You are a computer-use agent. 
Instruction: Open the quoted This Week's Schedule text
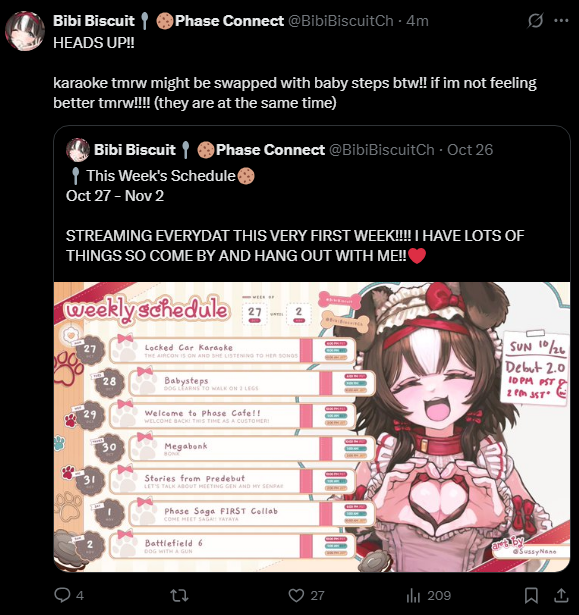click(x=160, y=176)
